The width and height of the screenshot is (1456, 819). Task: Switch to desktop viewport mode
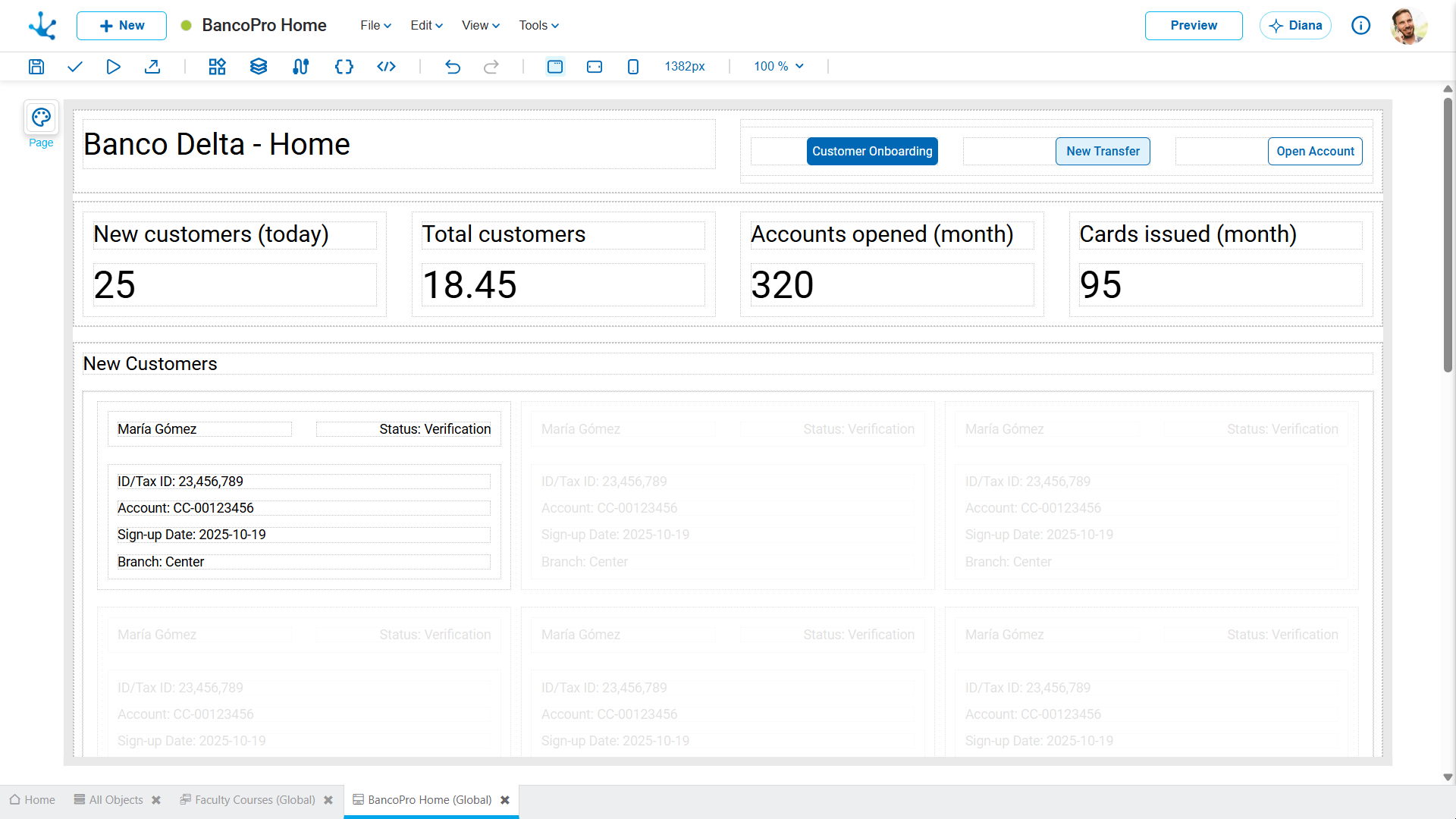(555, 67)
